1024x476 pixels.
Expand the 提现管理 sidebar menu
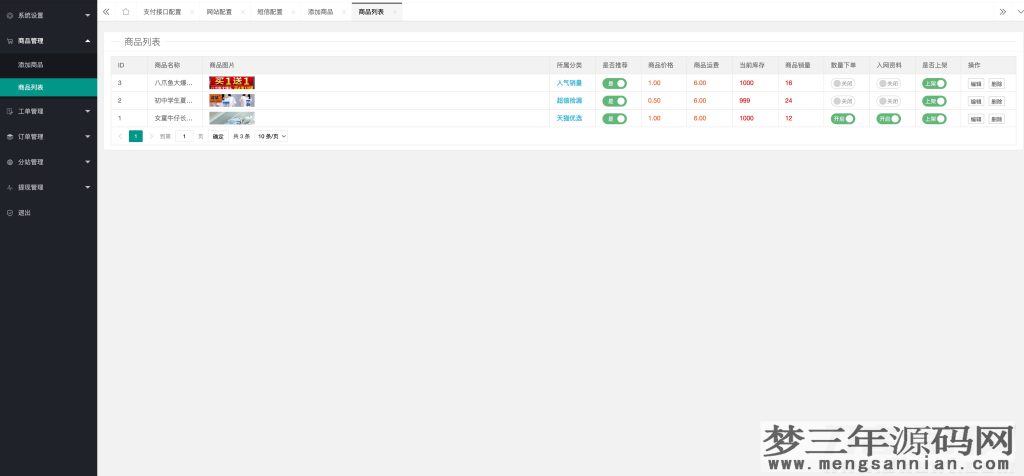click(48, 187)
